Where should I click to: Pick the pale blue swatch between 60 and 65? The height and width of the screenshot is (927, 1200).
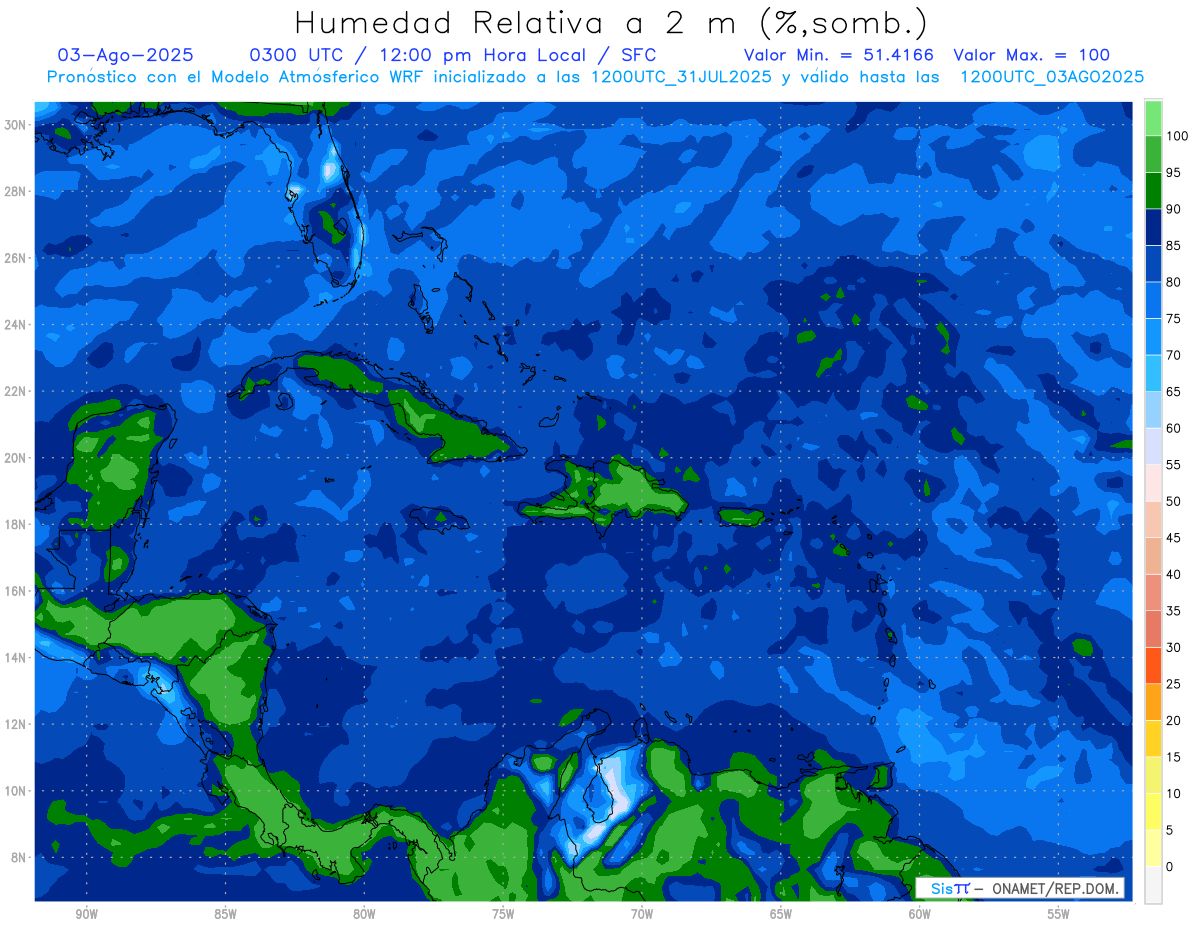tap(1153, 410)
